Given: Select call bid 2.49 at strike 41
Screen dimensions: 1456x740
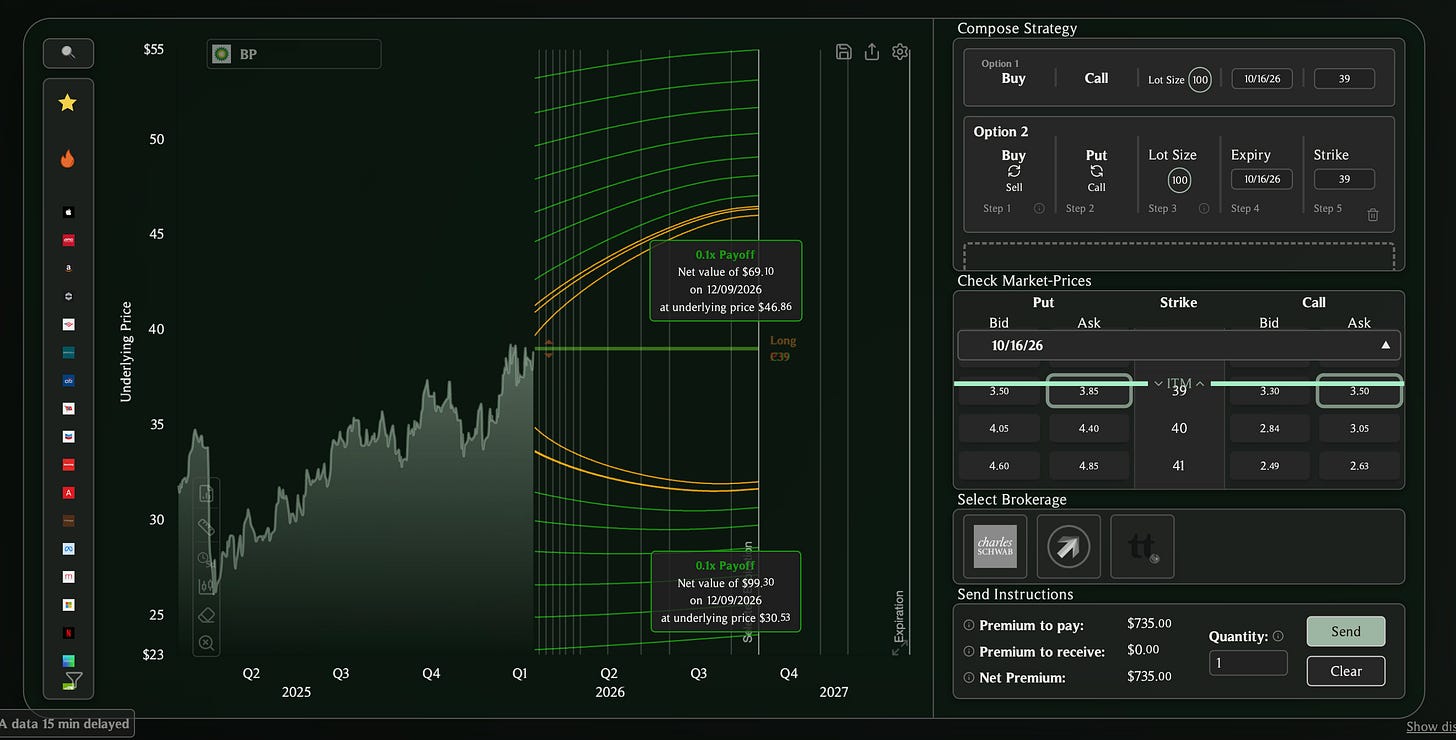Looking at the screenshot, I should pyautogui.click(x=1269, y=466).
